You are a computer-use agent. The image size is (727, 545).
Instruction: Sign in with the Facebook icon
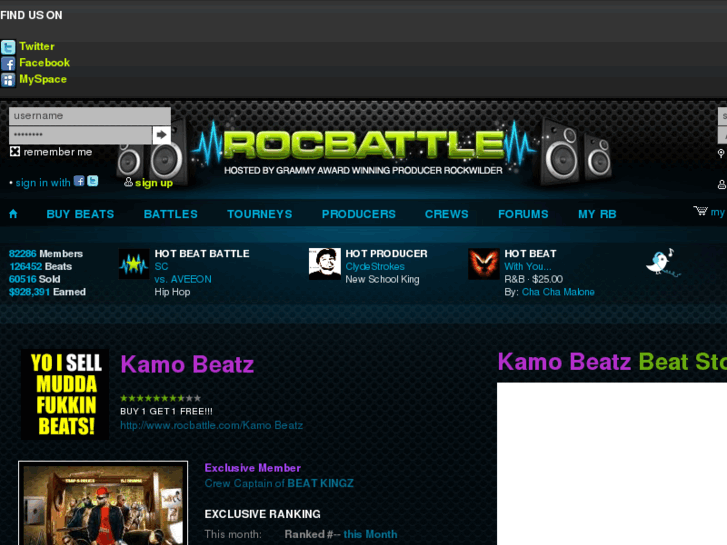[79, 181]
